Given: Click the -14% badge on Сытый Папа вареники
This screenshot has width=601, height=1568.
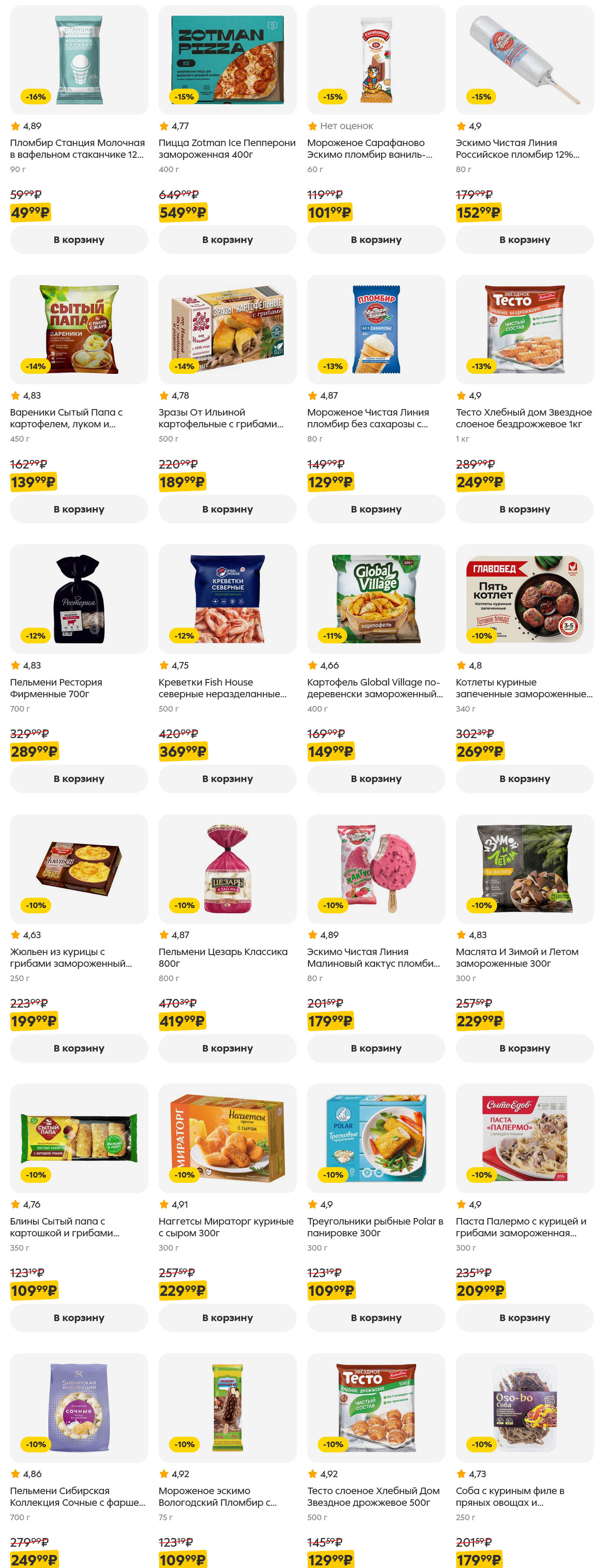Looking at the screenshot, I should 36,366.
